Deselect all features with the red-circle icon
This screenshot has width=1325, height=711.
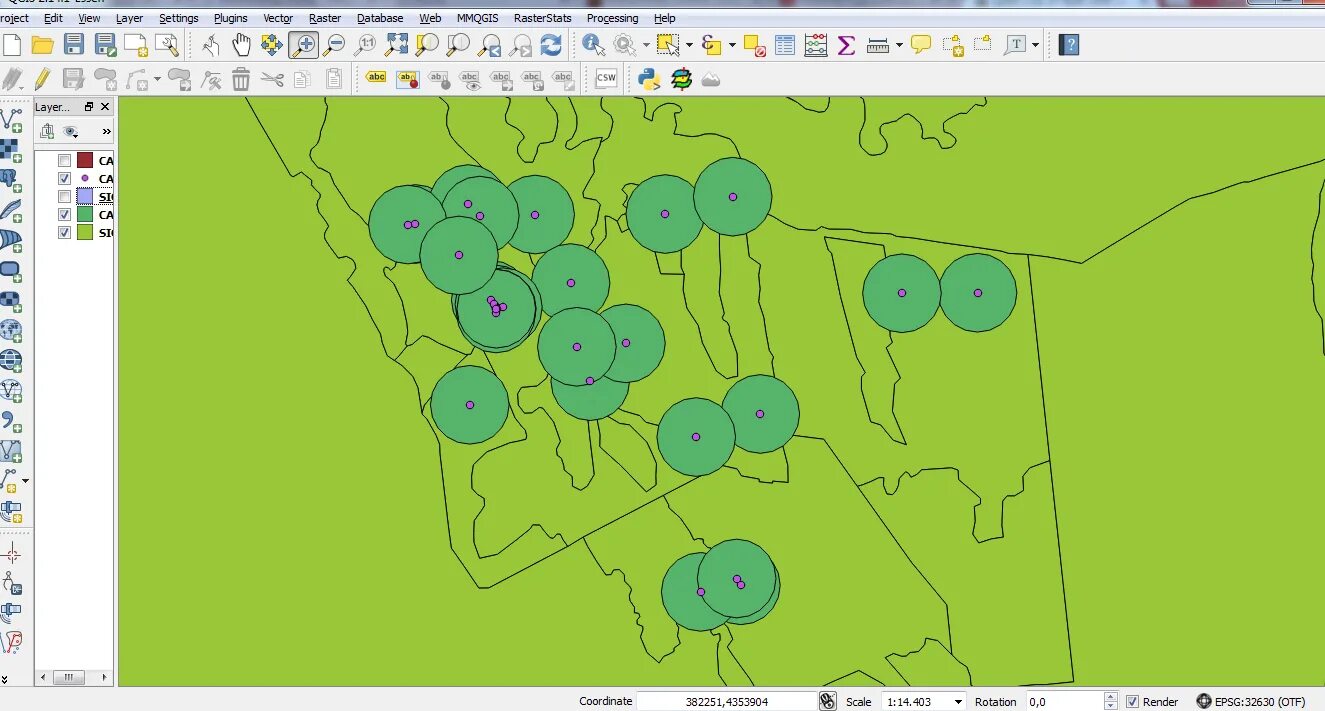point(754,45)
